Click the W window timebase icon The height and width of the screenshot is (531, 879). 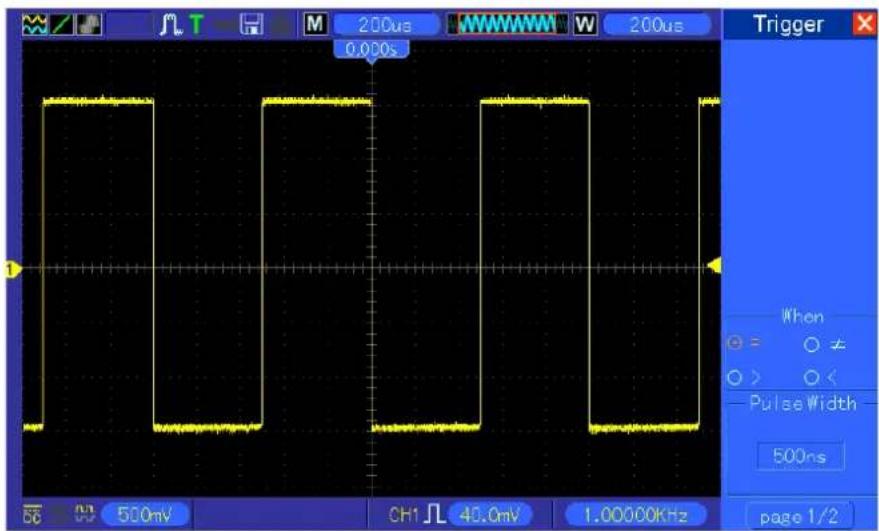click(x=585, y=24)
